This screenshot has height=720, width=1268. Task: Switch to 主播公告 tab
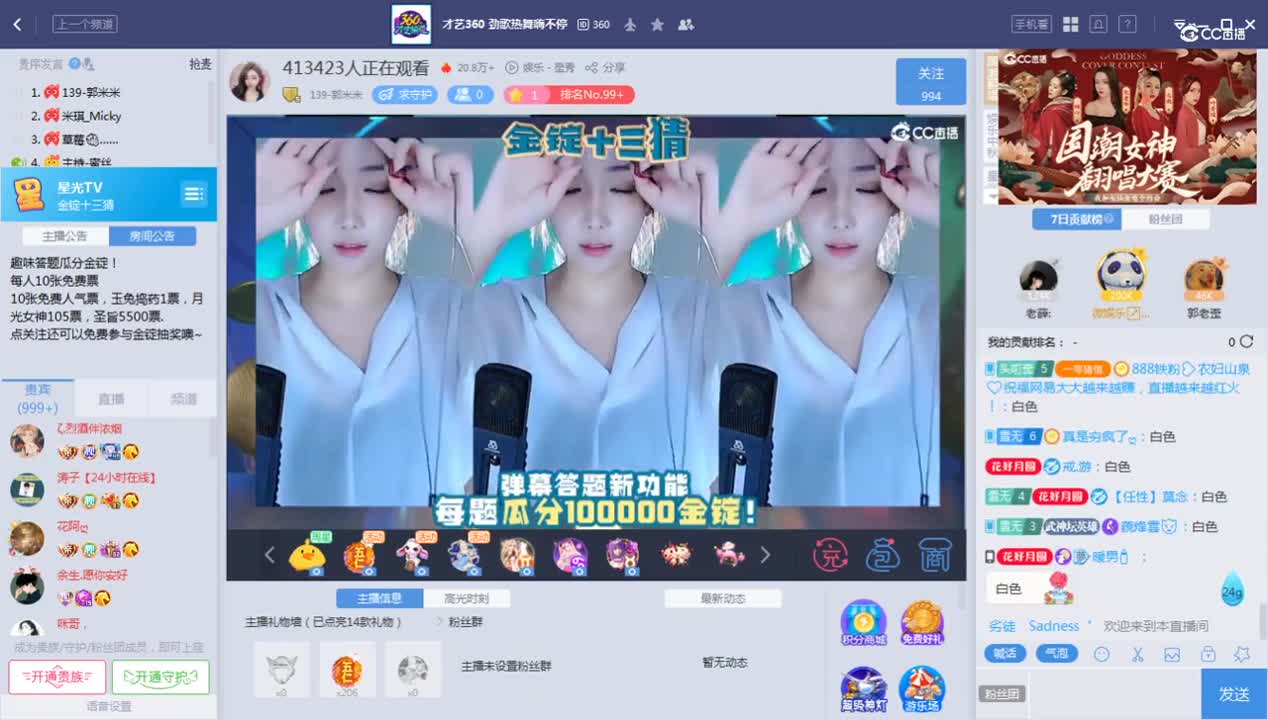[x=65, y=236]
